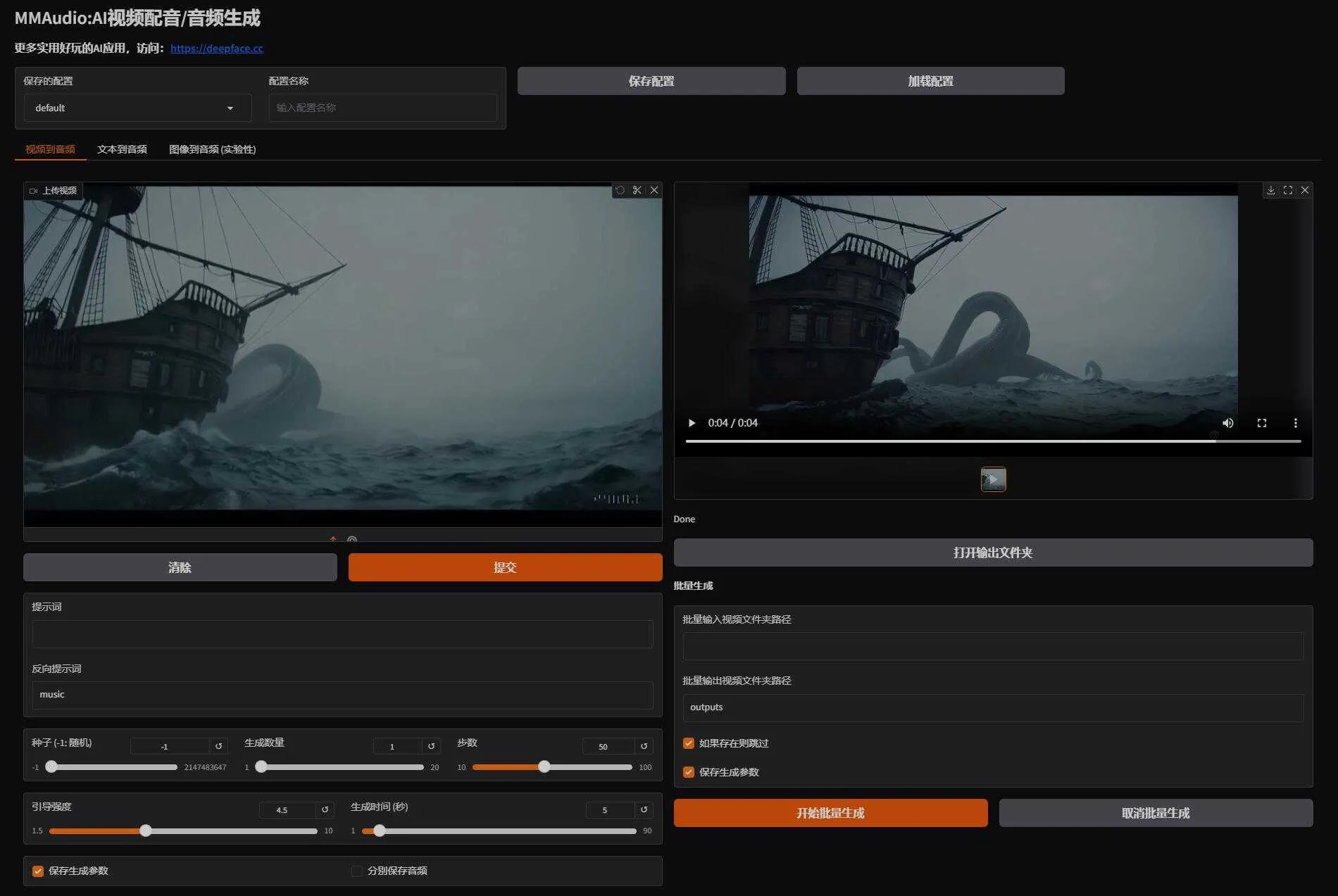
Task: Play the generated output video
Action: point(692,423)
